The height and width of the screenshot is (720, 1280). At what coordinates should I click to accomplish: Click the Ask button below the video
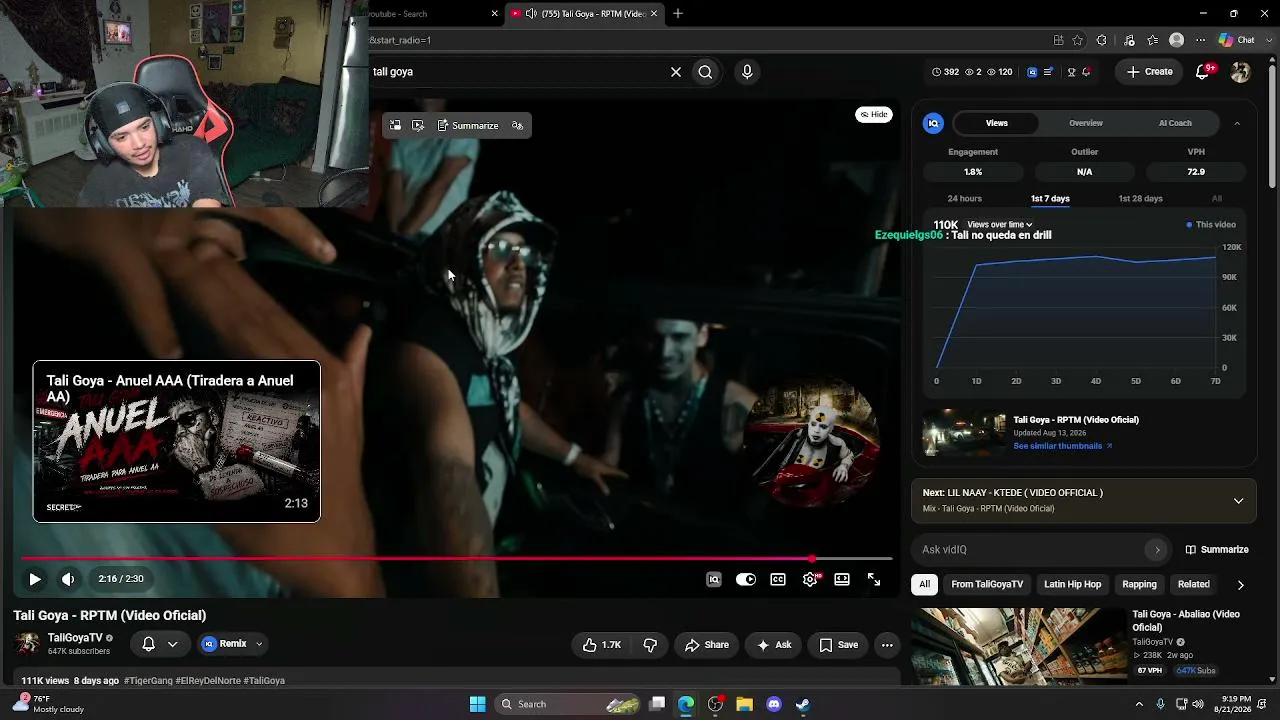774,645
